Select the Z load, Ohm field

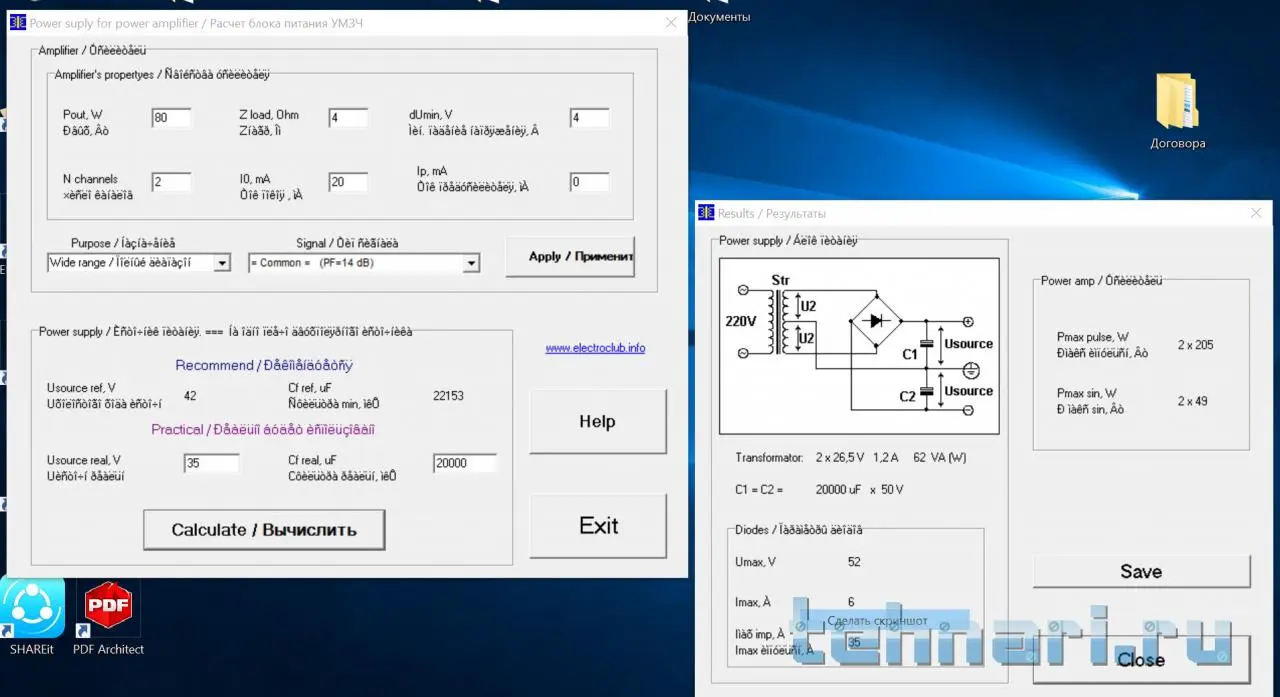(347, 118)
